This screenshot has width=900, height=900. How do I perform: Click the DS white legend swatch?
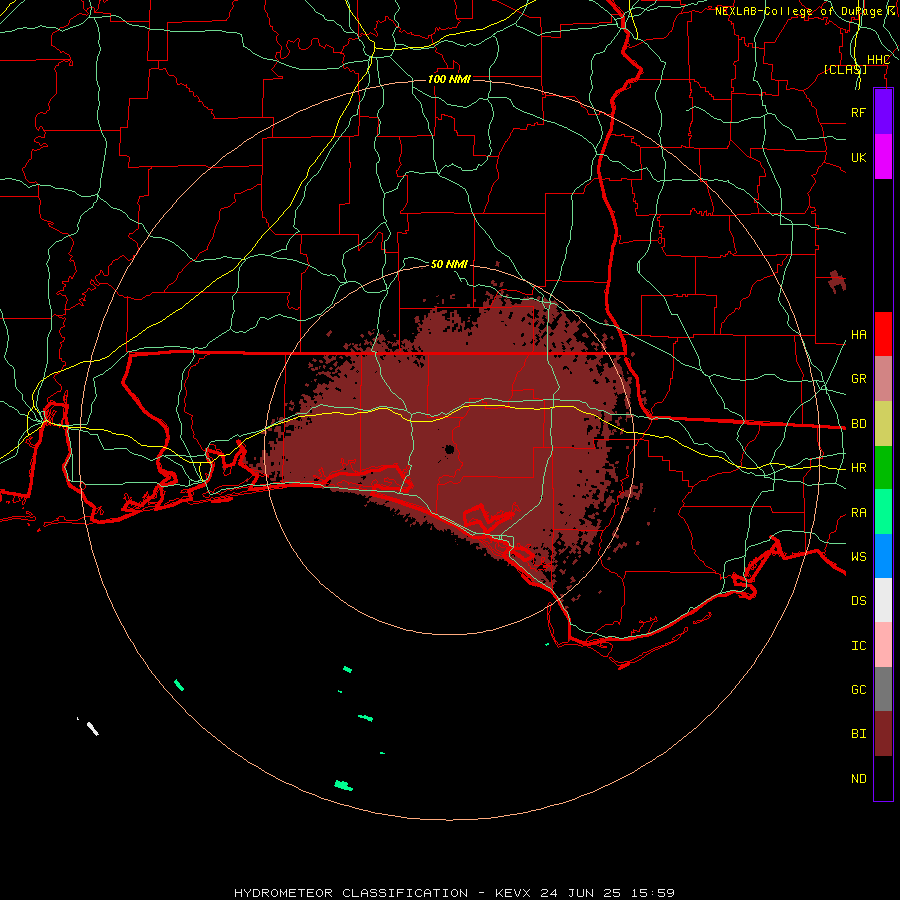point(883,600)
